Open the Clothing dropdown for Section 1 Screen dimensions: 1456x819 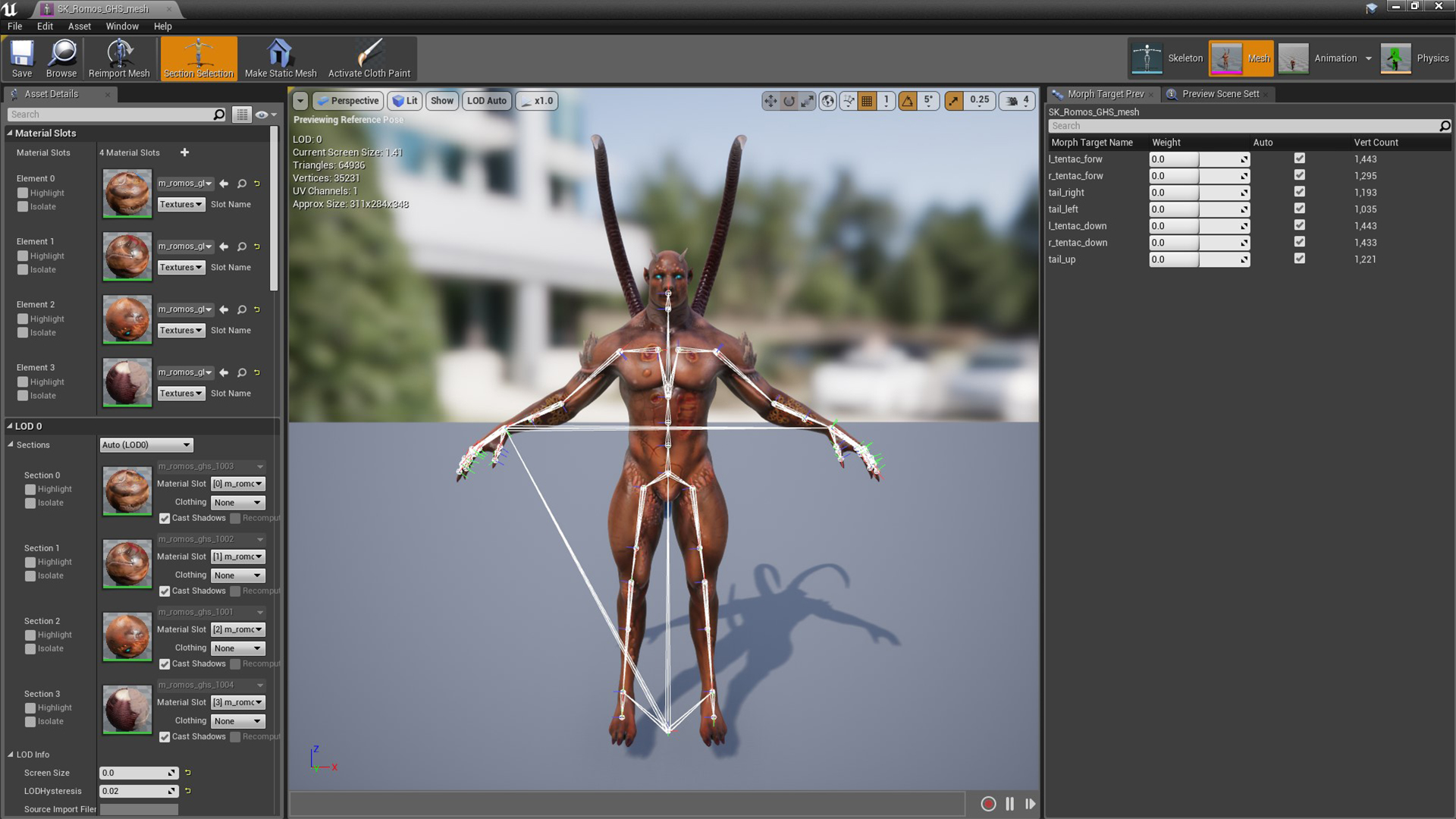pyautogui.click(x=237, y=576)
